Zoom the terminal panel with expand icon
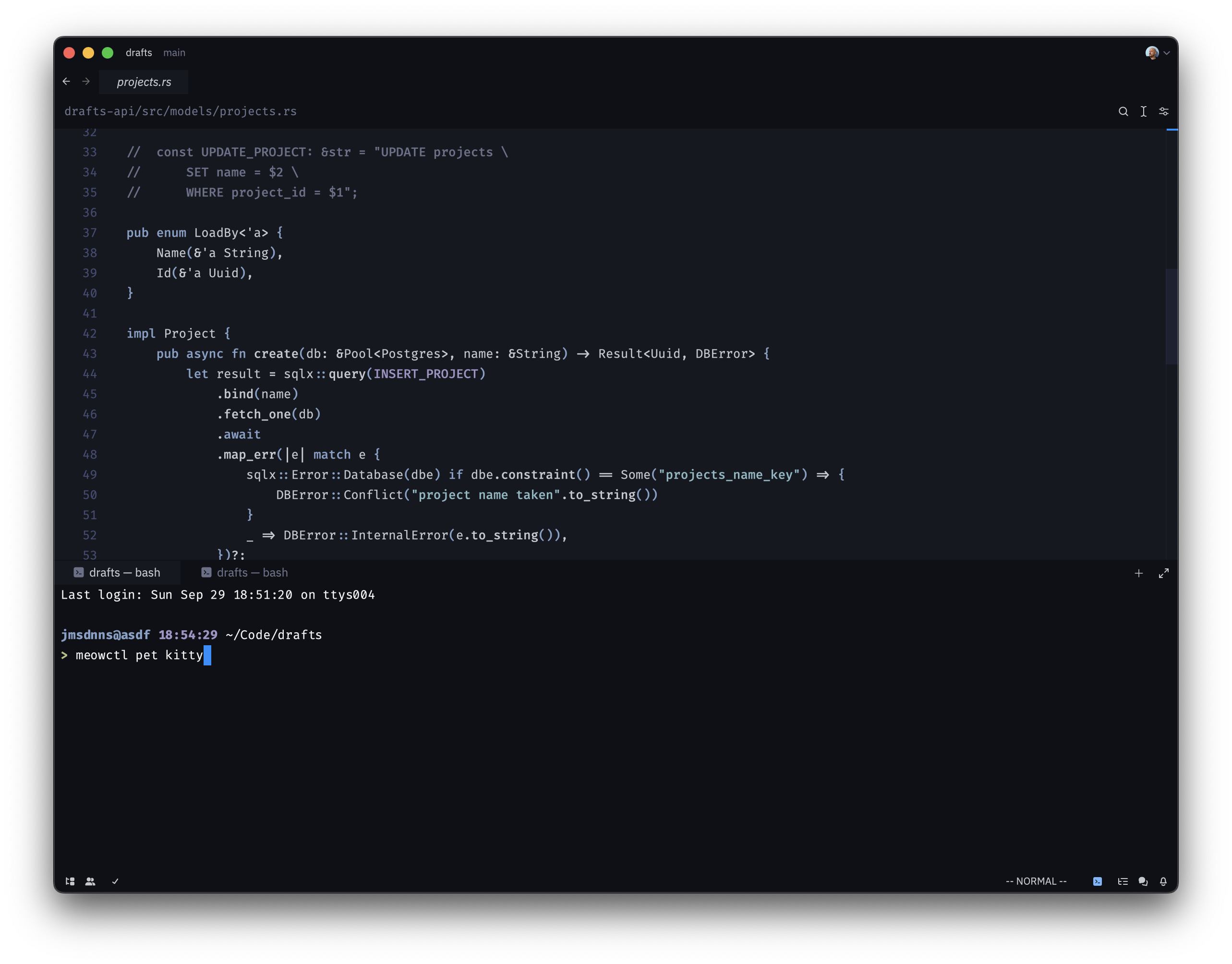 pos(1164,573)
